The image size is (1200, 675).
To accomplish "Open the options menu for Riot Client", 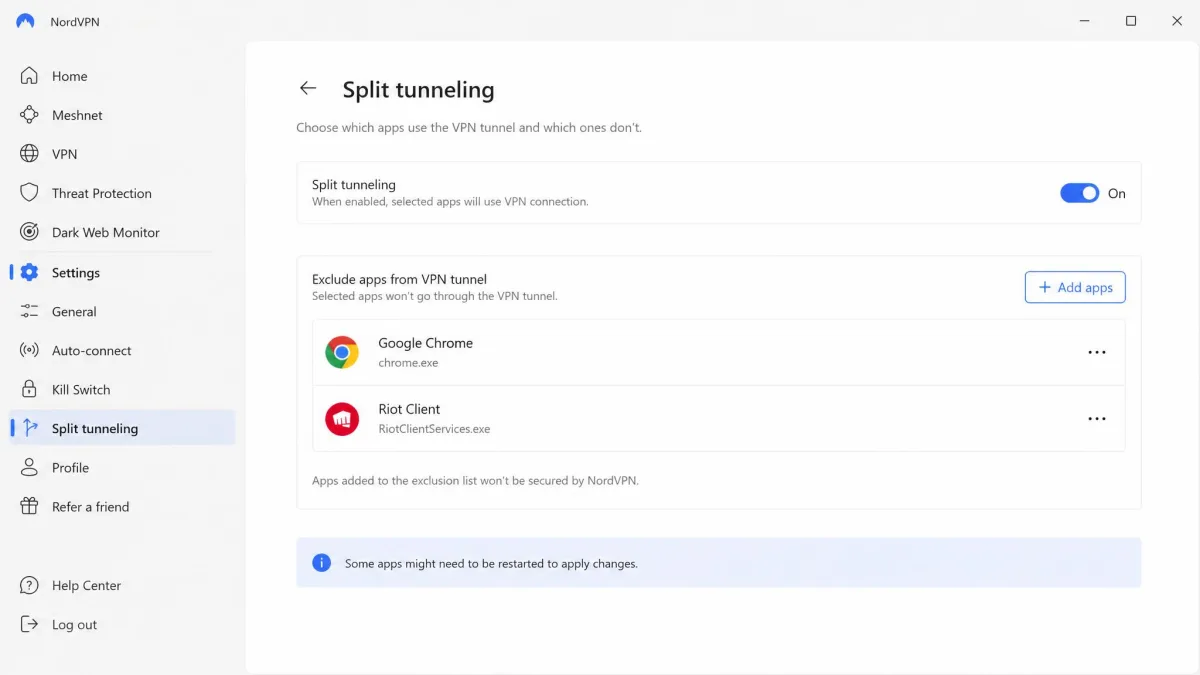I will click(x=1097, y=418).
